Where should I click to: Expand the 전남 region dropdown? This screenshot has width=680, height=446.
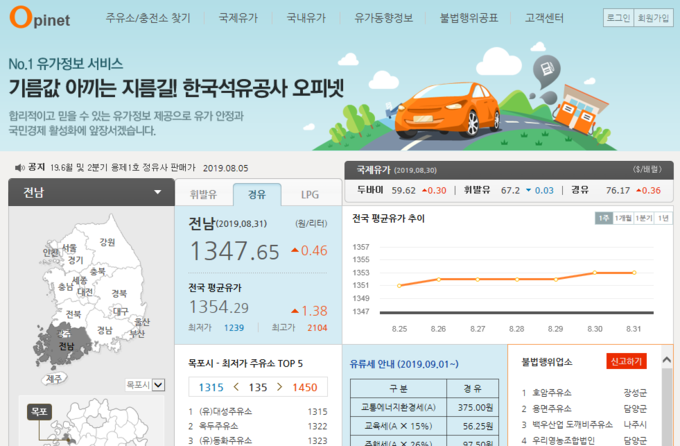pyautogui.click(x=92, y=192)
